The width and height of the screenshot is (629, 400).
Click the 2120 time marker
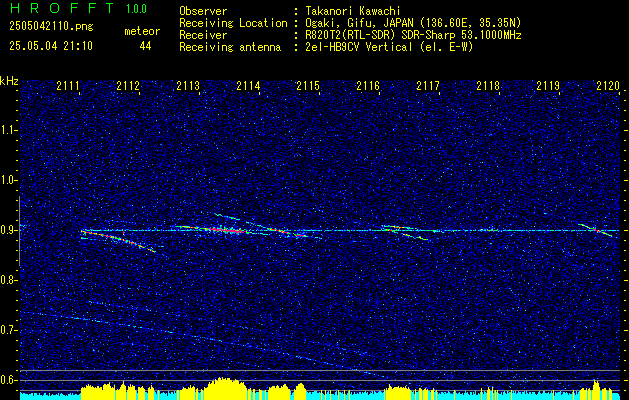point(608,85)
